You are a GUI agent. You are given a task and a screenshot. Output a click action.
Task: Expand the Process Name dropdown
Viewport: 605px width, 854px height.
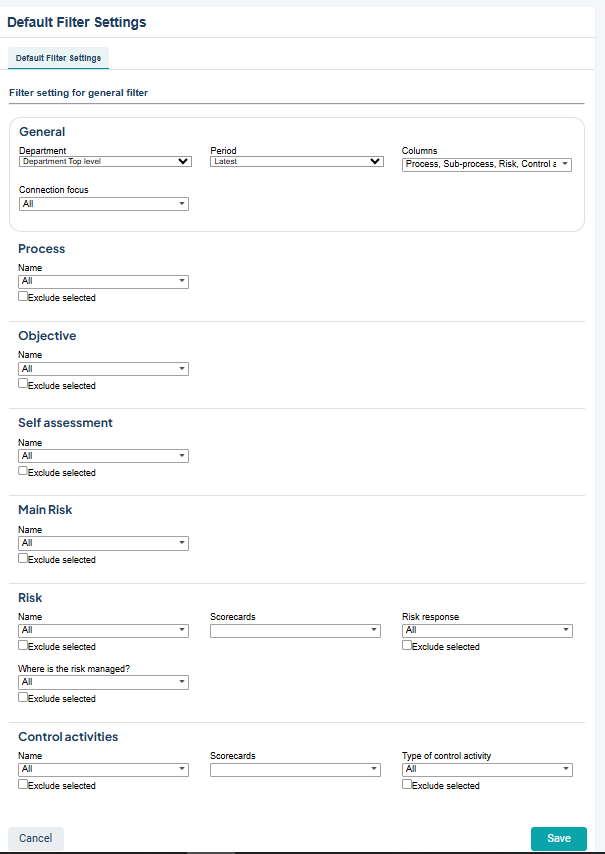[104, 282]
